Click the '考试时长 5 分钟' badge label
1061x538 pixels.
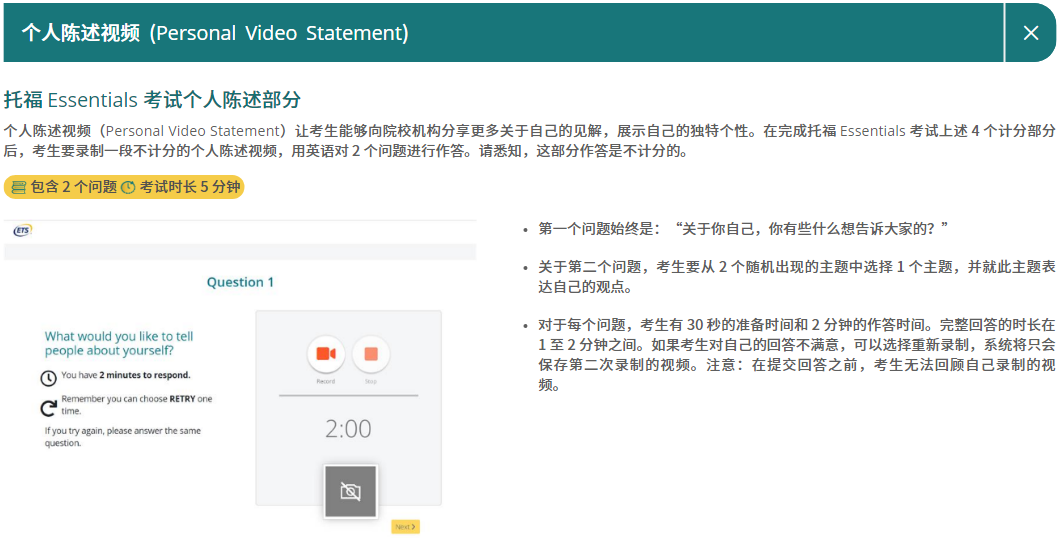(x=189, y=188)
